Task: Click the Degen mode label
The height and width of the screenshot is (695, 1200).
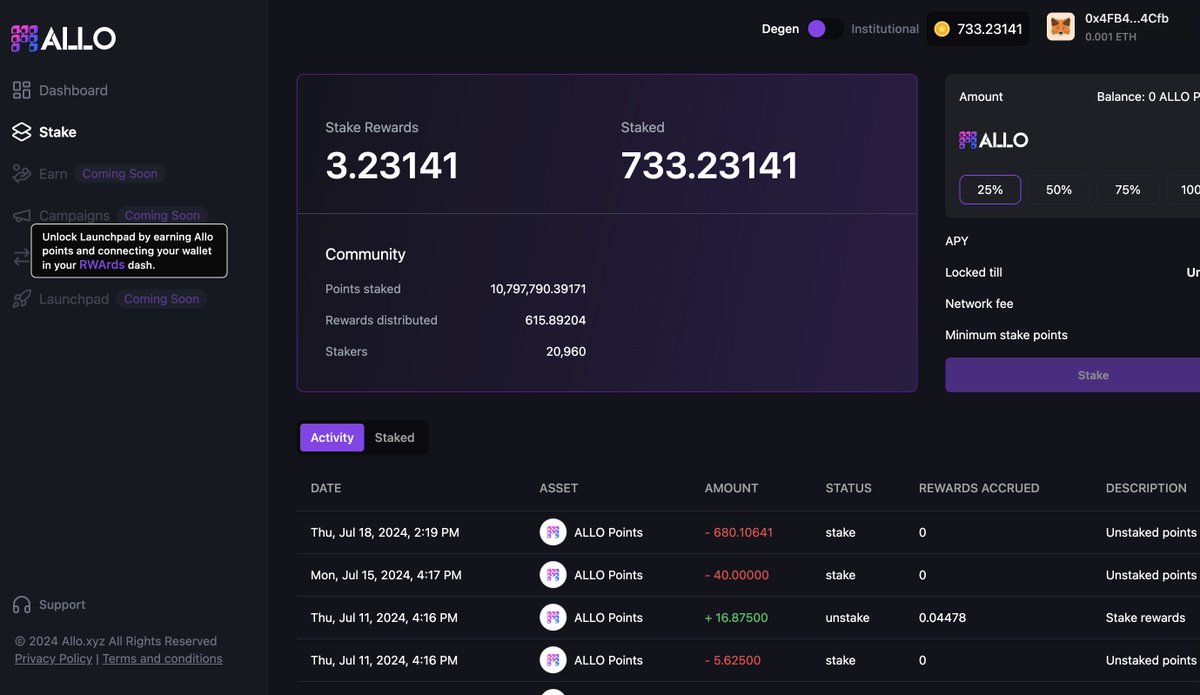Action: tap(780, 29)
